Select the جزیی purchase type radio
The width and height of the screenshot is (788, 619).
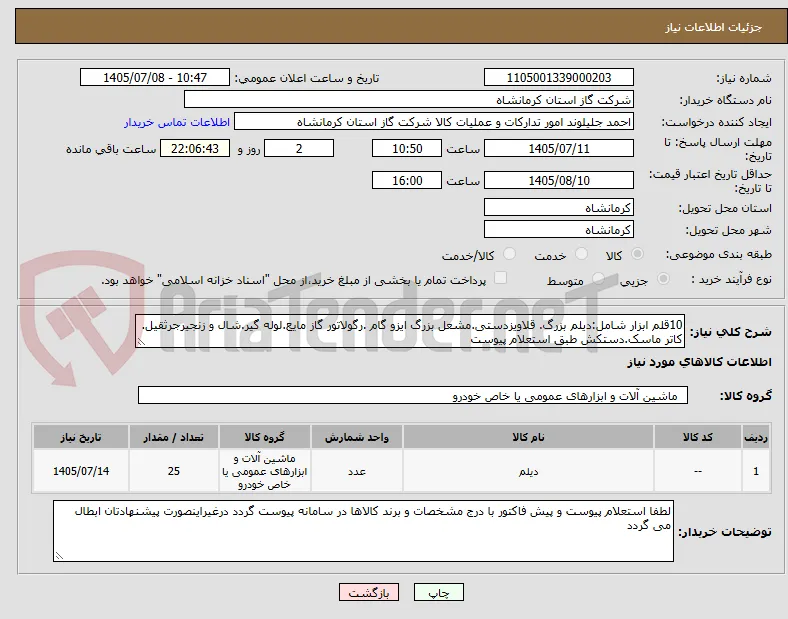[663, 278]
